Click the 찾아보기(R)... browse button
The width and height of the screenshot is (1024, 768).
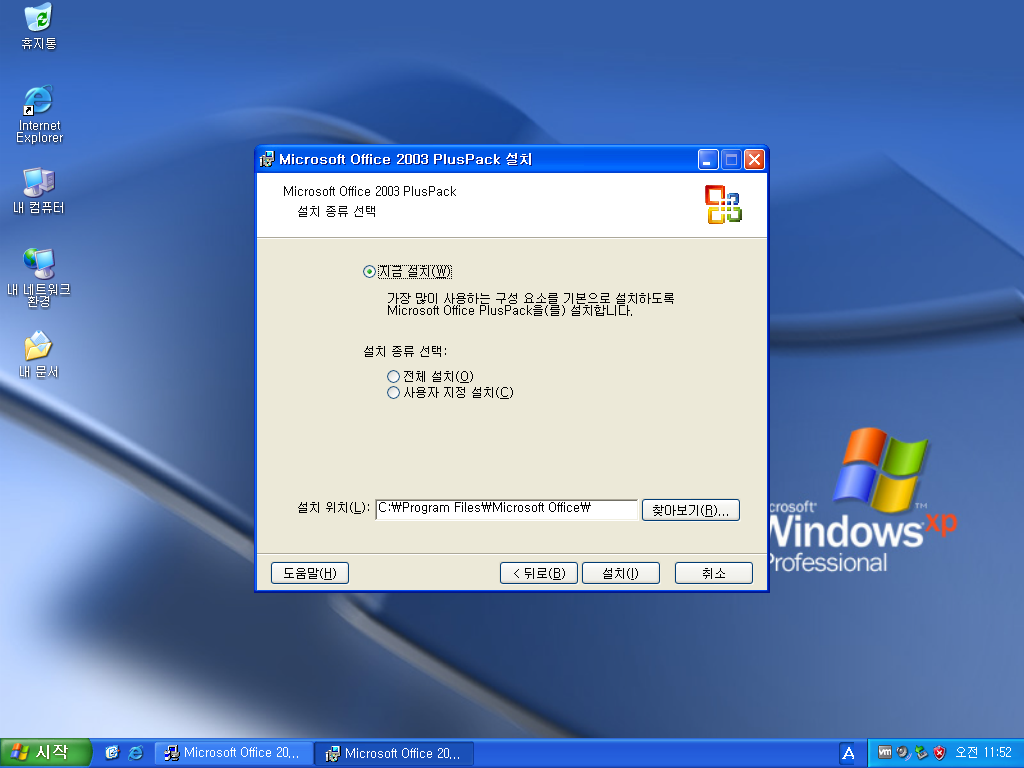pyautogui.click(x=691, y=510)
